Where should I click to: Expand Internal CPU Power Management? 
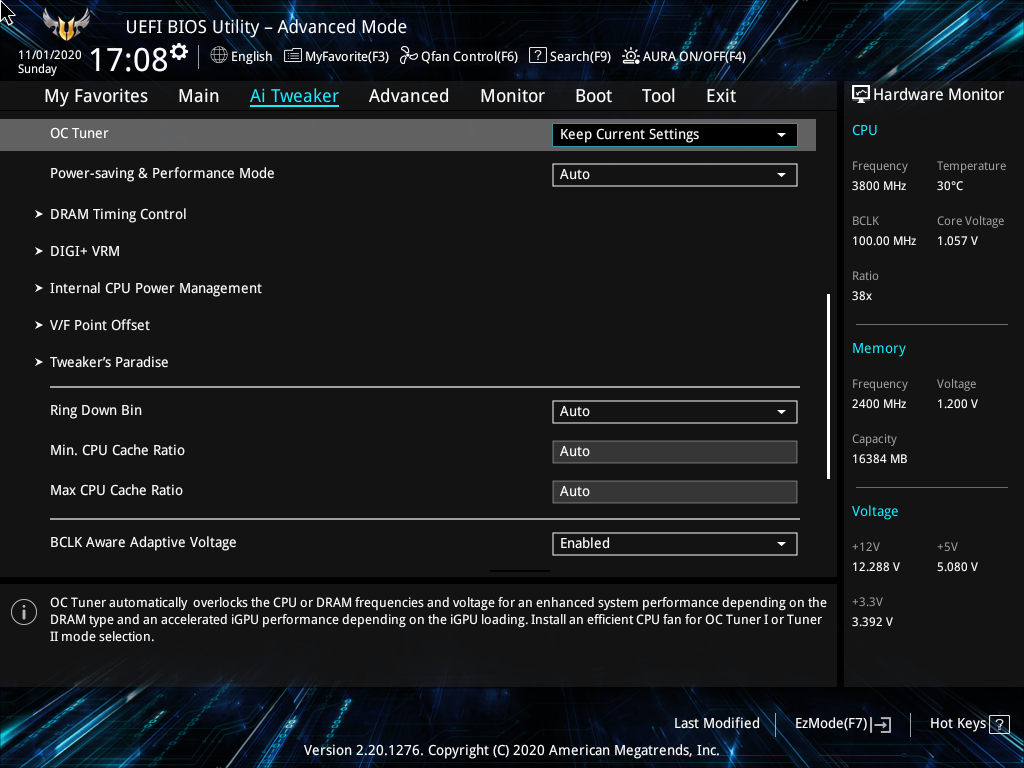tap(155, 289)
